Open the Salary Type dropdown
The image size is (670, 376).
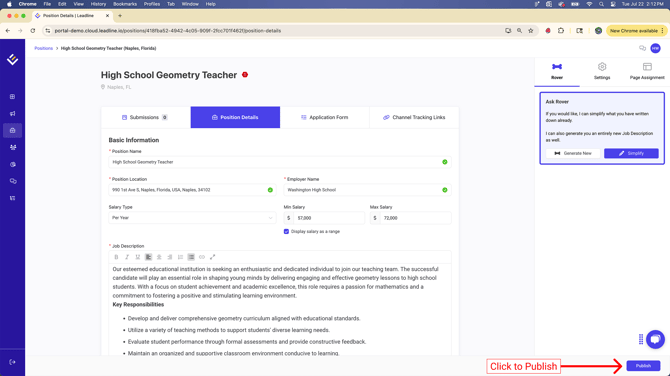[192, 218]
